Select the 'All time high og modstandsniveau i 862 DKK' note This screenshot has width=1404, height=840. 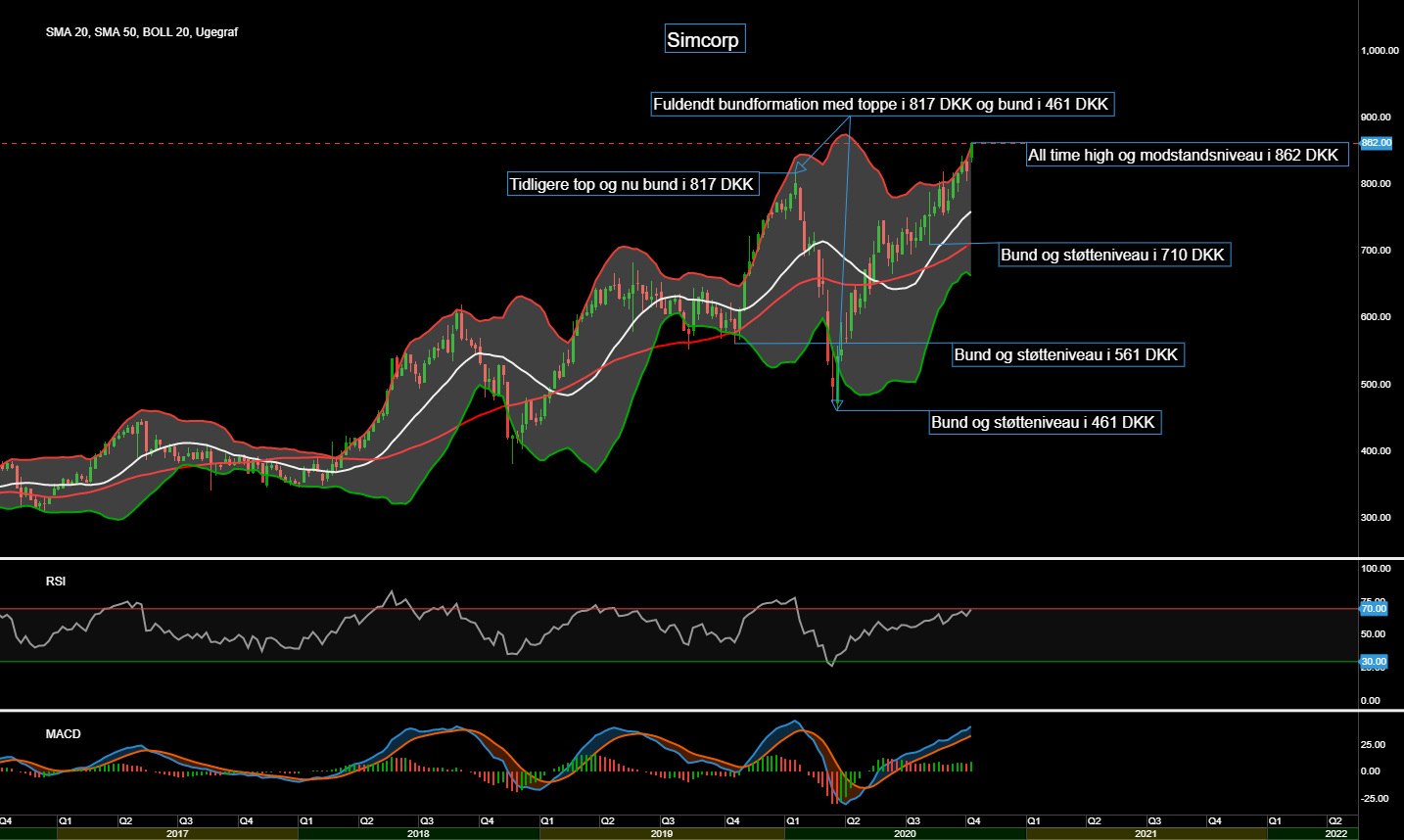click(x=1187, y=155)
